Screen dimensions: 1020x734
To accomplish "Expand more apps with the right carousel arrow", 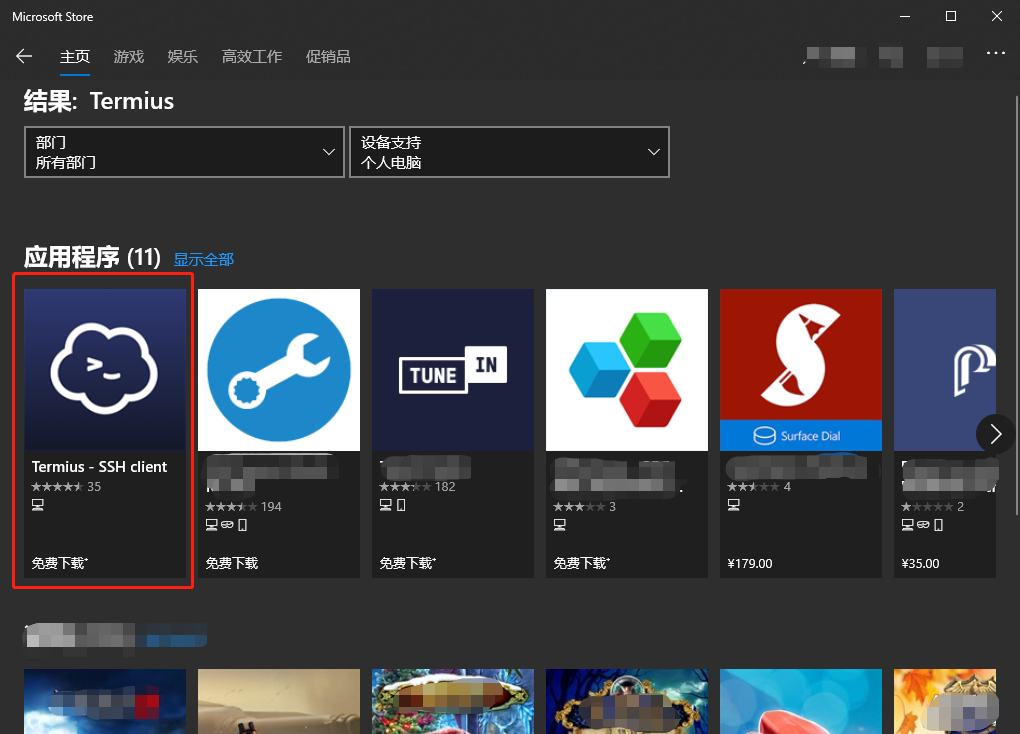I will point(995,434).
